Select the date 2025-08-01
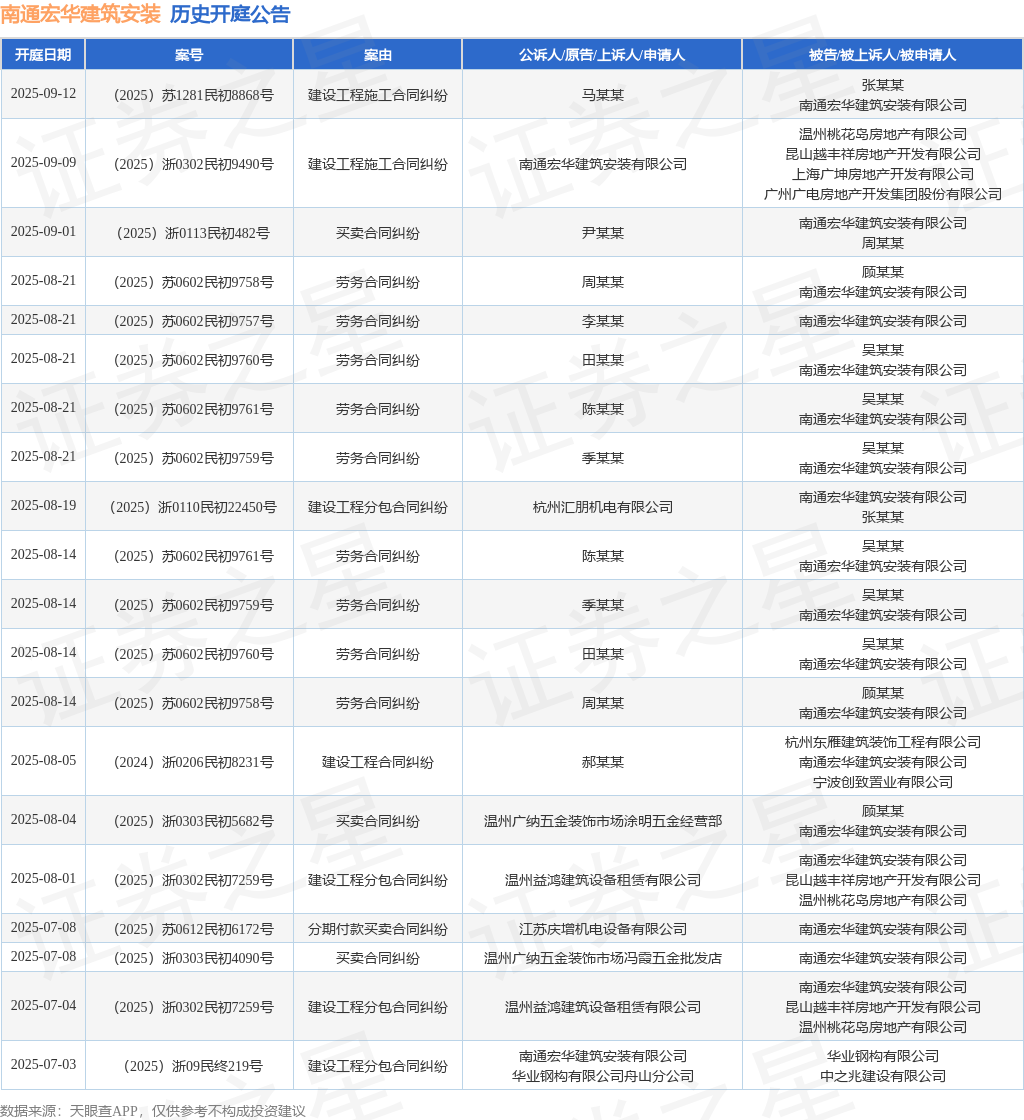The height and width of the screenshot is (1120, 1024). tap(44, 878)
